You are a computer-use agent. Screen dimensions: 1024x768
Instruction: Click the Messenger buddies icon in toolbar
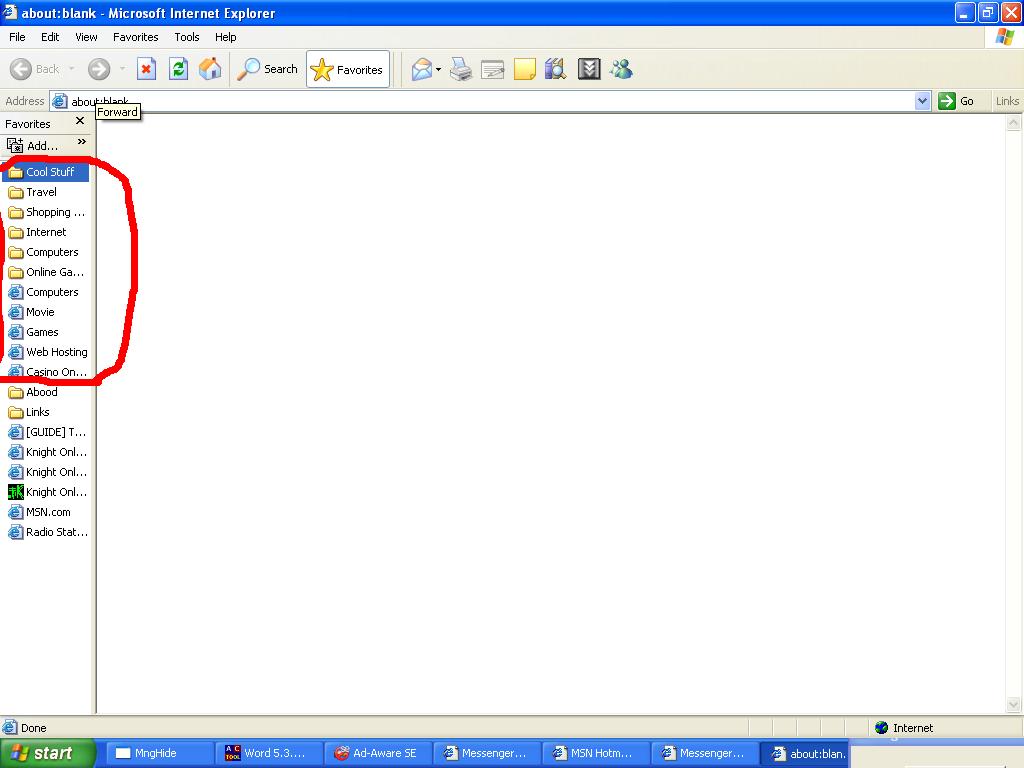point(621,69)
